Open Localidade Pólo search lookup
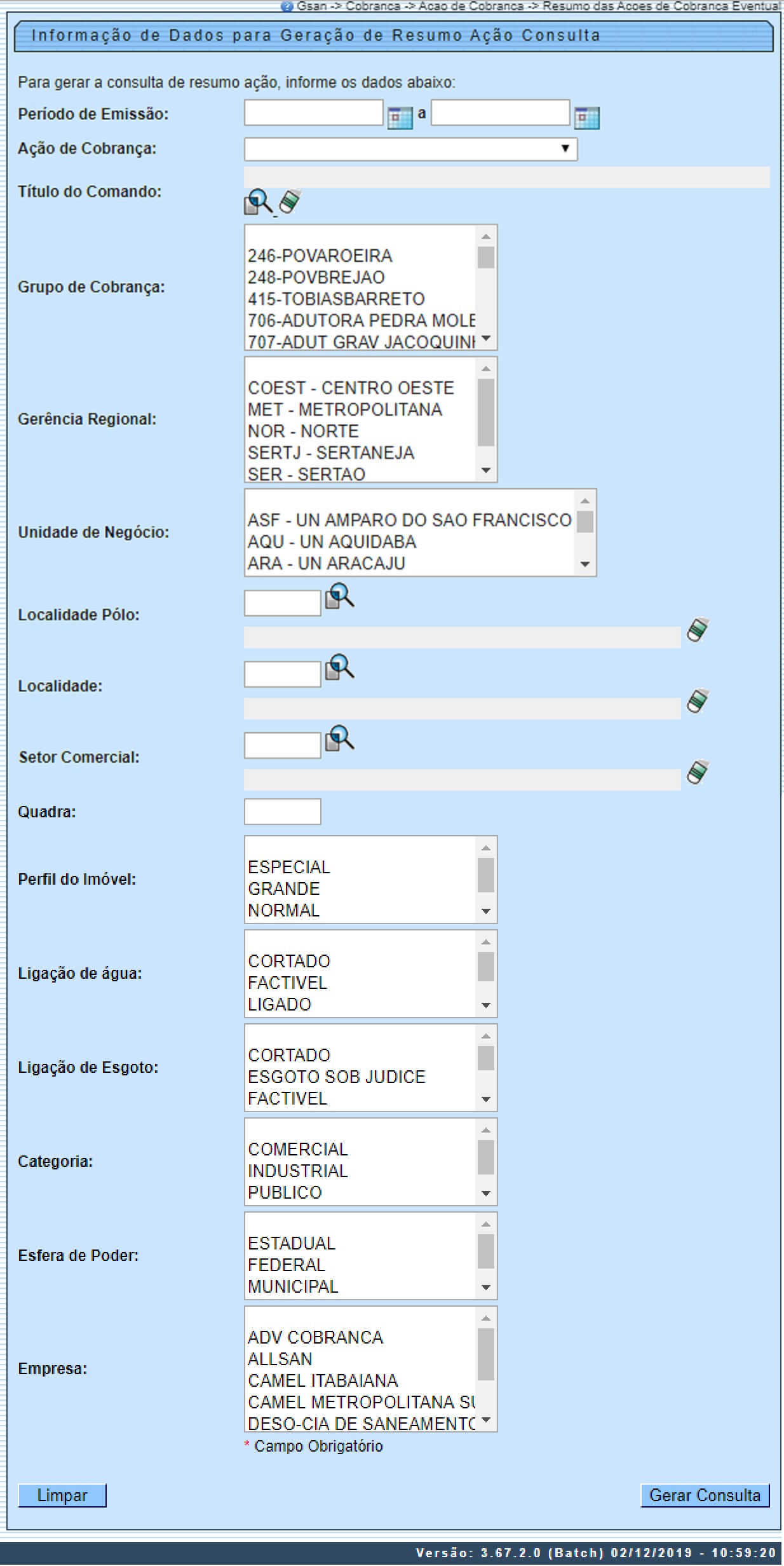This screenshot has height=1566, width=784. pyautogui.click(x=340, y=597)
